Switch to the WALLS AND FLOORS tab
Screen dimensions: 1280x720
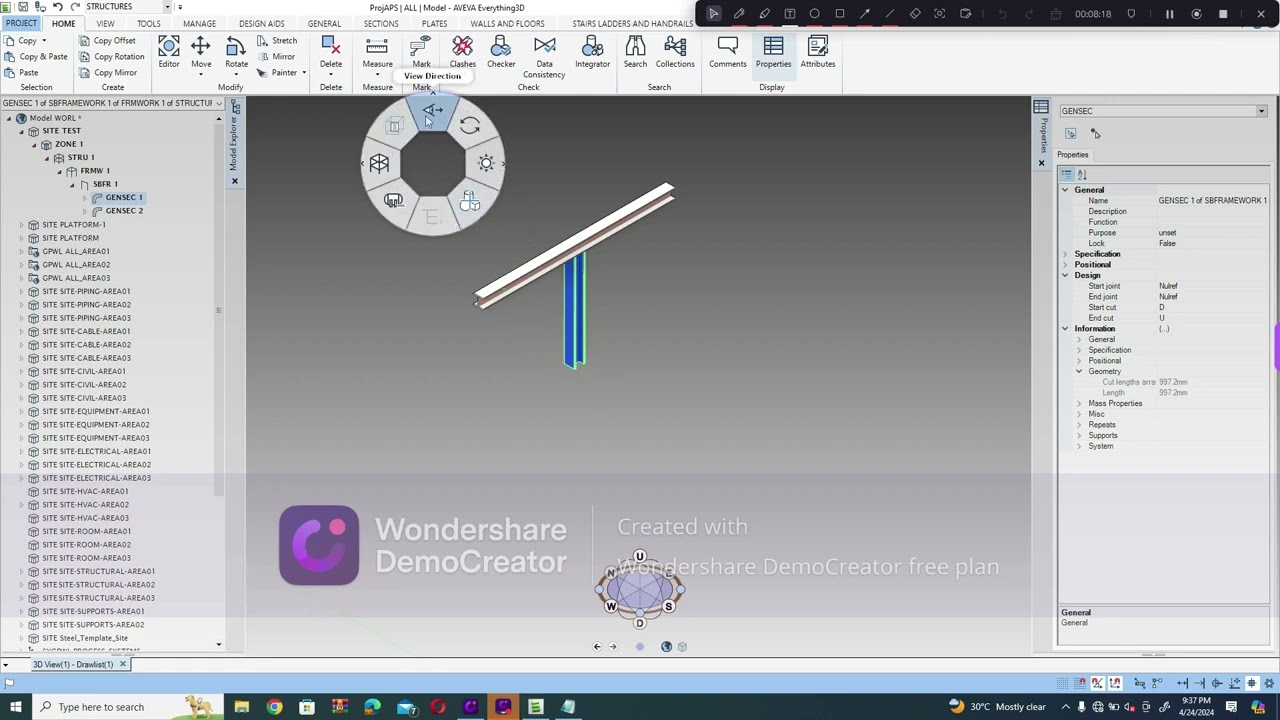tap(508, 23)
